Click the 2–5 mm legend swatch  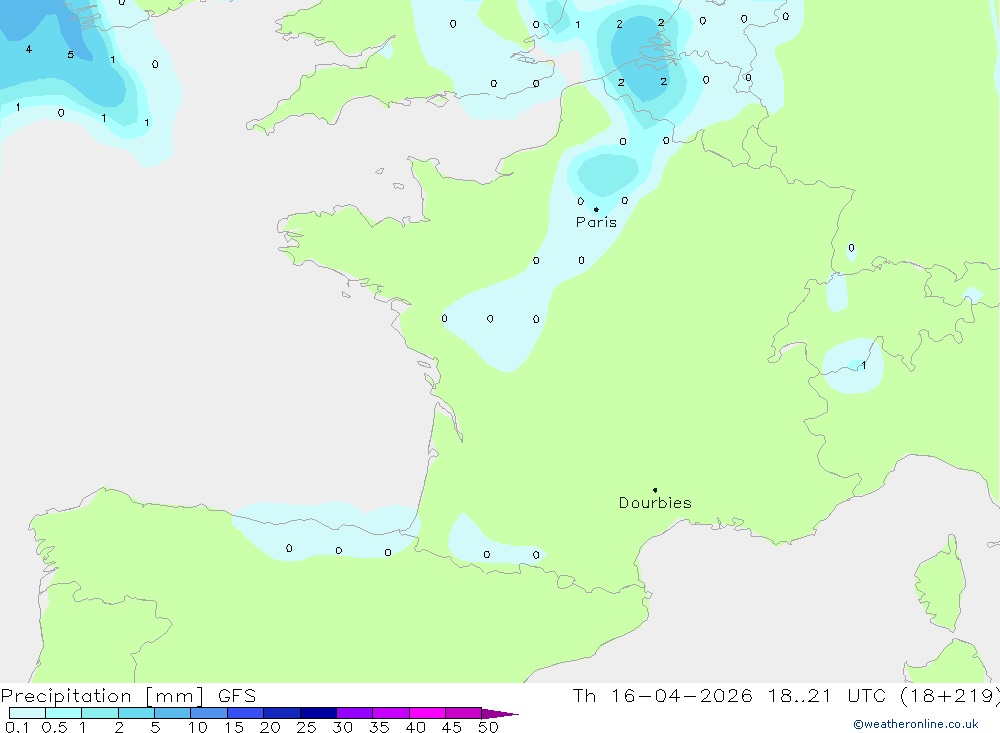click(x=136, y=713)
